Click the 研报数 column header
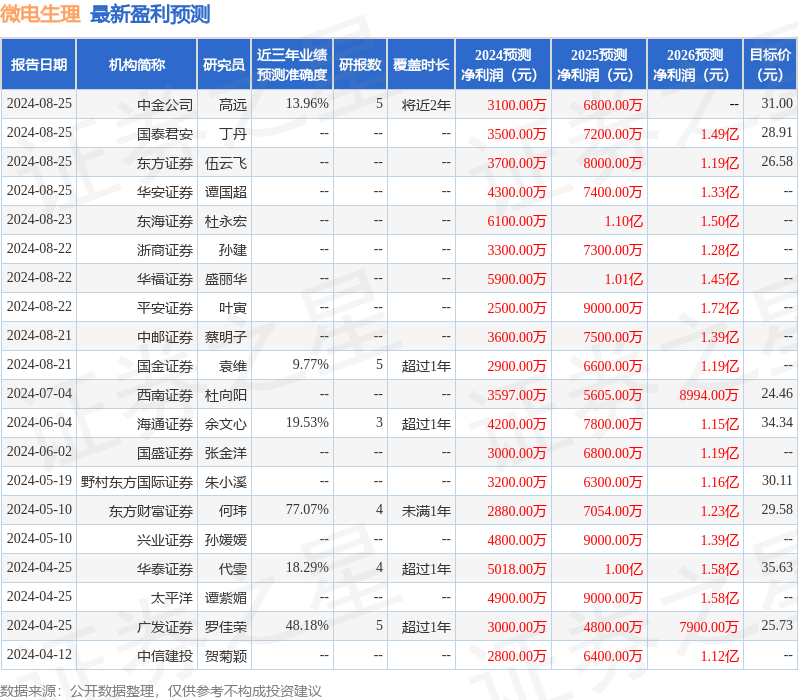This screenshot has height=700, width=798. coord(360,65)
